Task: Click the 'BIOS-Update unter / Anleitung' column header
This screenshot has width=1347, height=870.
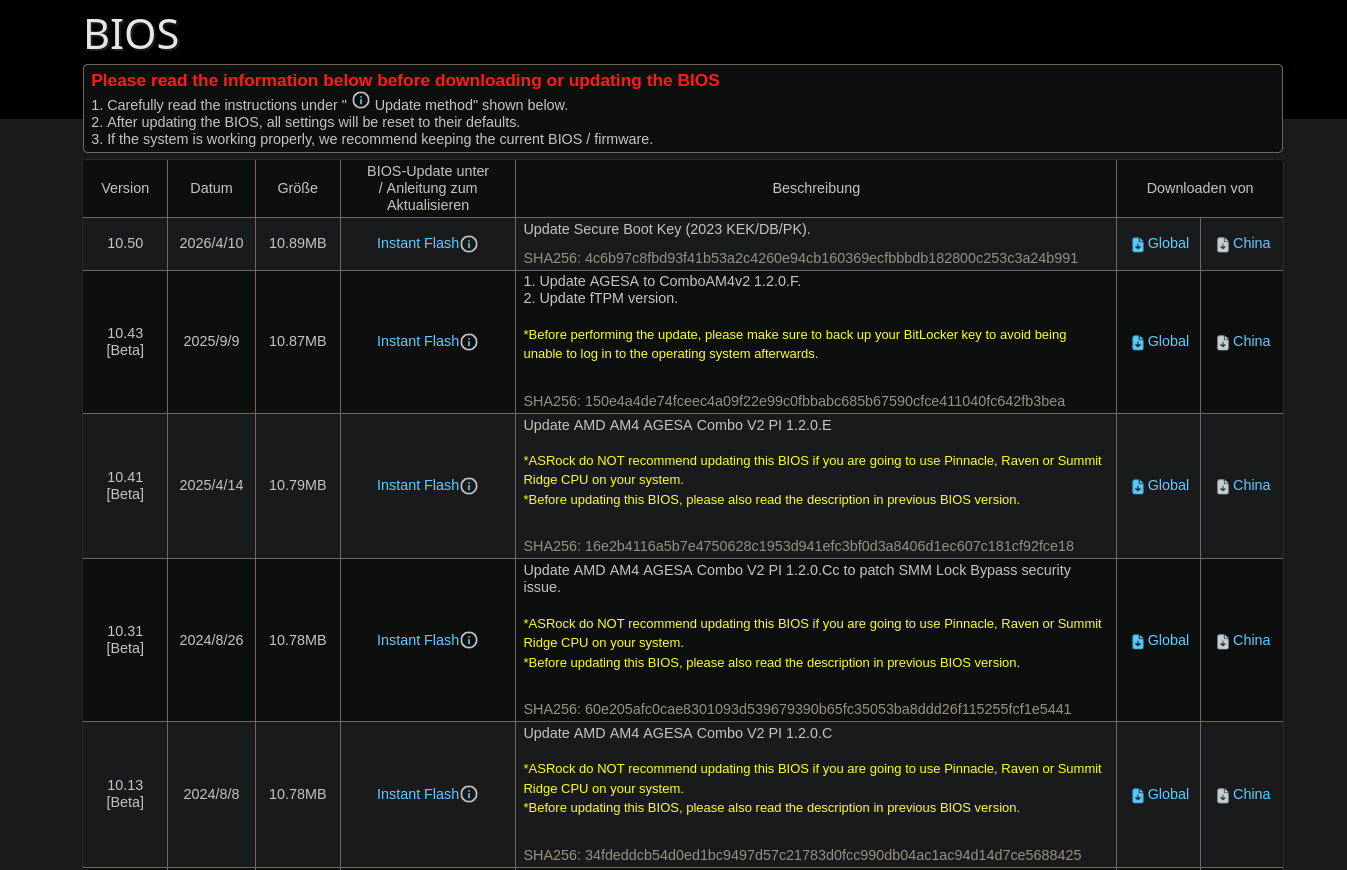Action: 428,188
